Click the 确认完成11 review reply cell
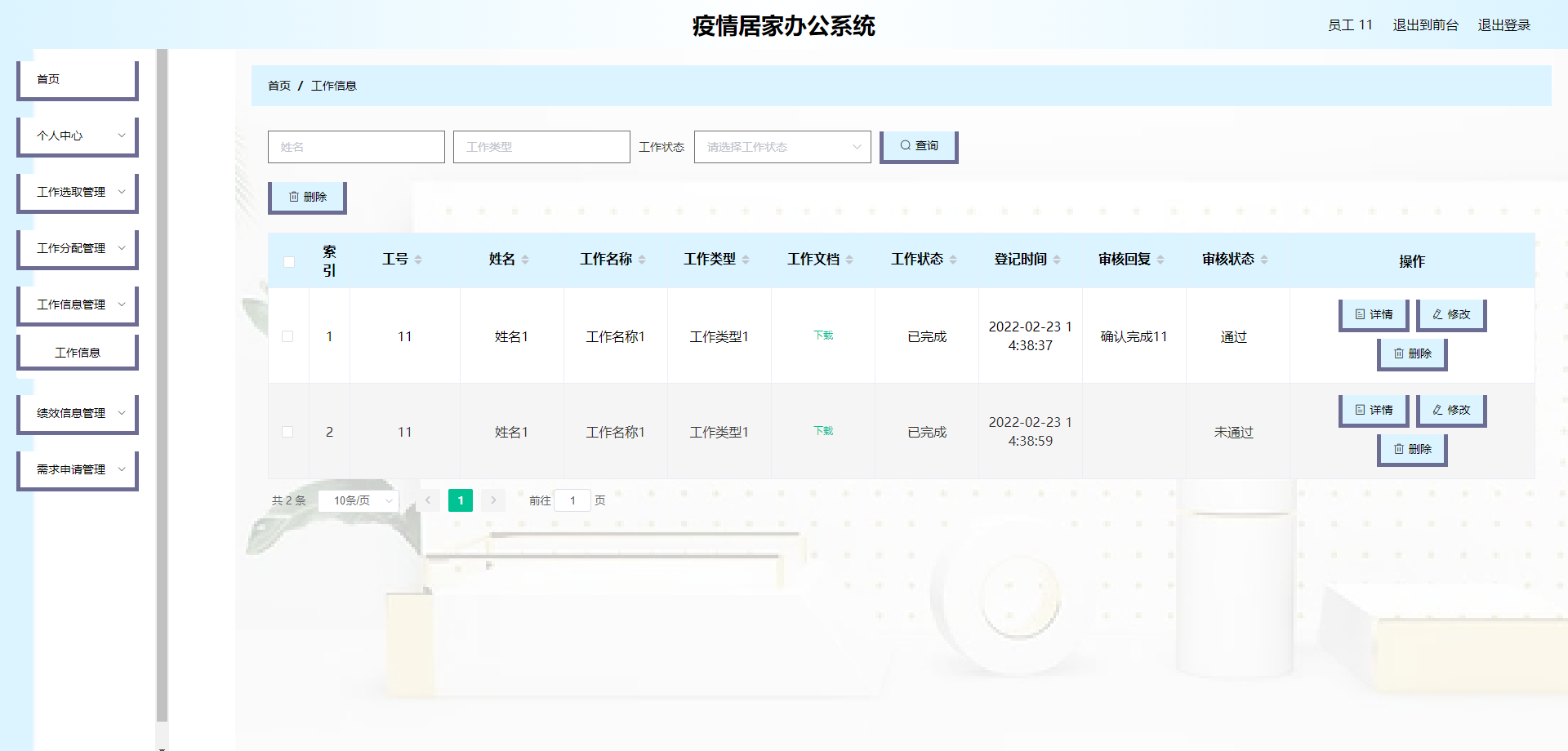1568x751 pixels. tap(1134, 336)
